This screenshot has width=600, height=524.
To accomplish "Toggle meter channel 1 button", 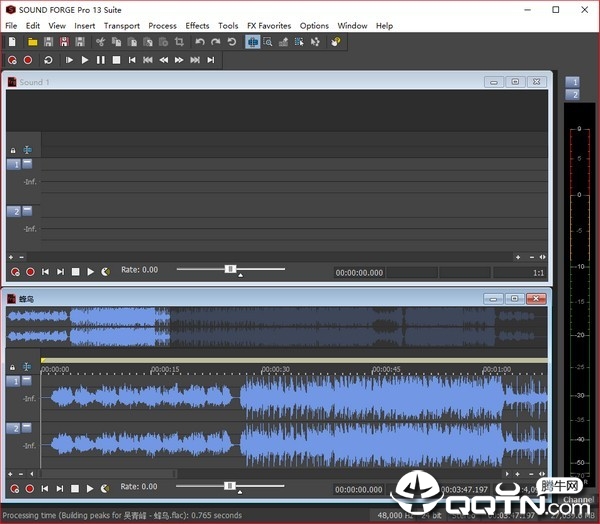I will (x=572, y=82).
